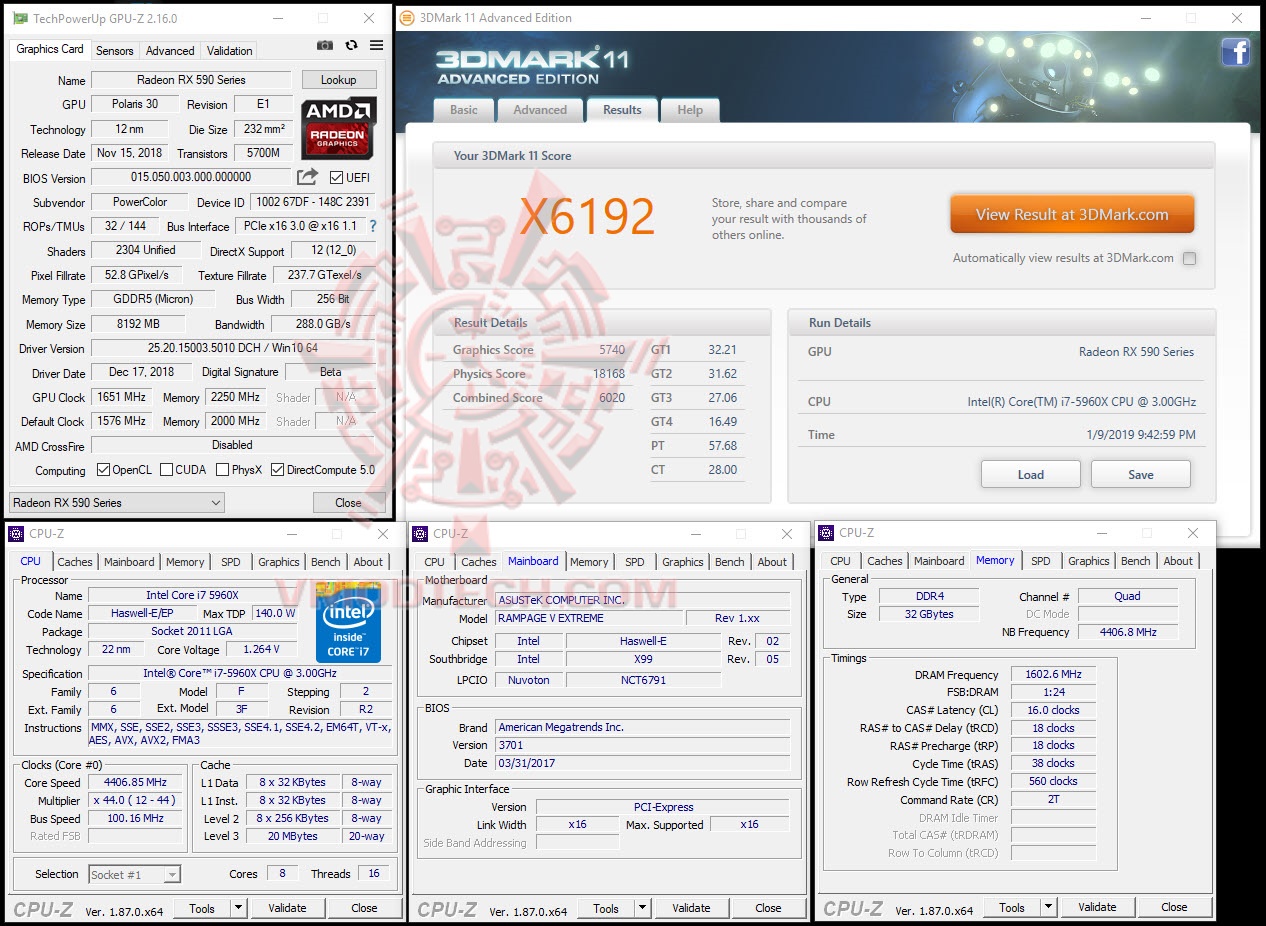Screen dimensions: 1266x926
Task: Open About tab in CPU-Z Memory window
Action: [x=1178, y=561]
